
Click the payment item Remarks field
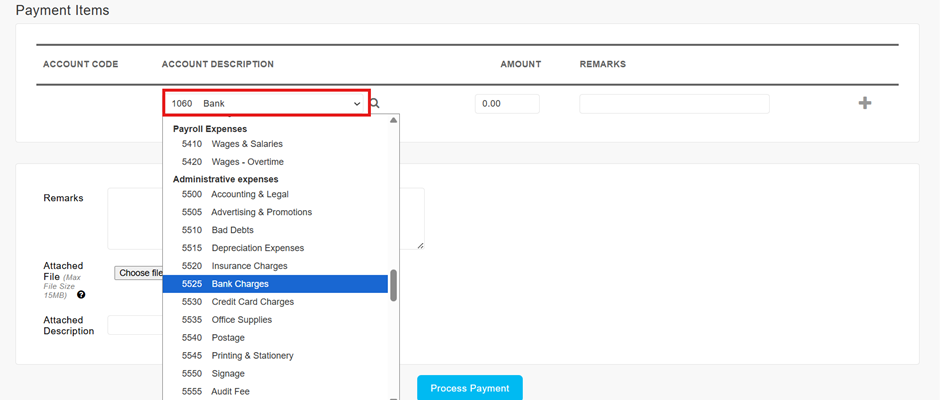tap(674, 104)
